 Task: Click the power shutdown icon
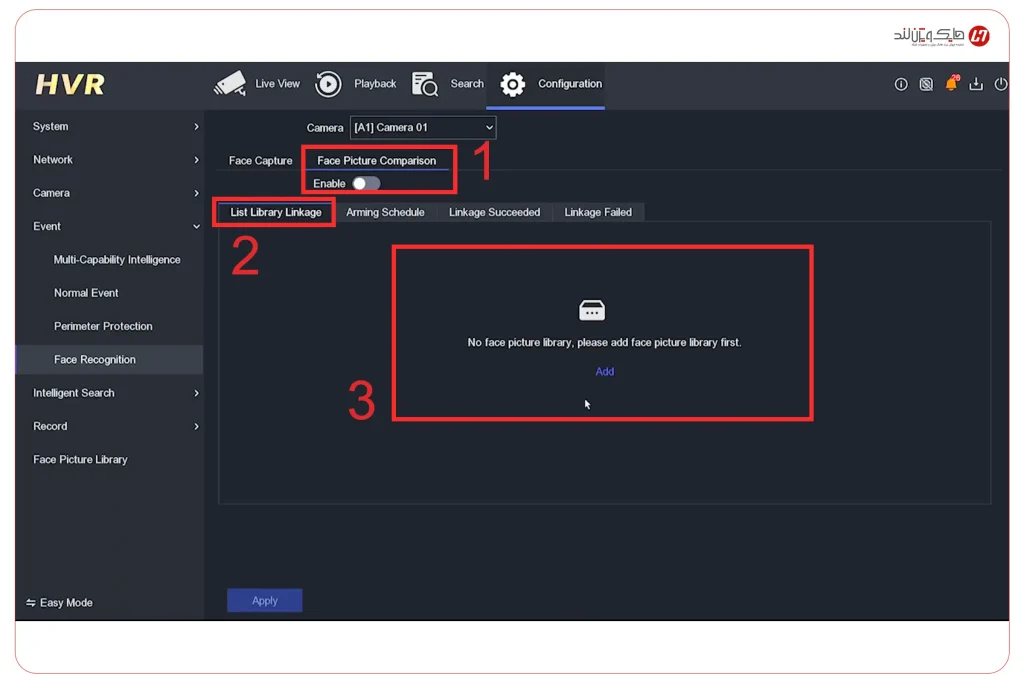pos(1001,85)
